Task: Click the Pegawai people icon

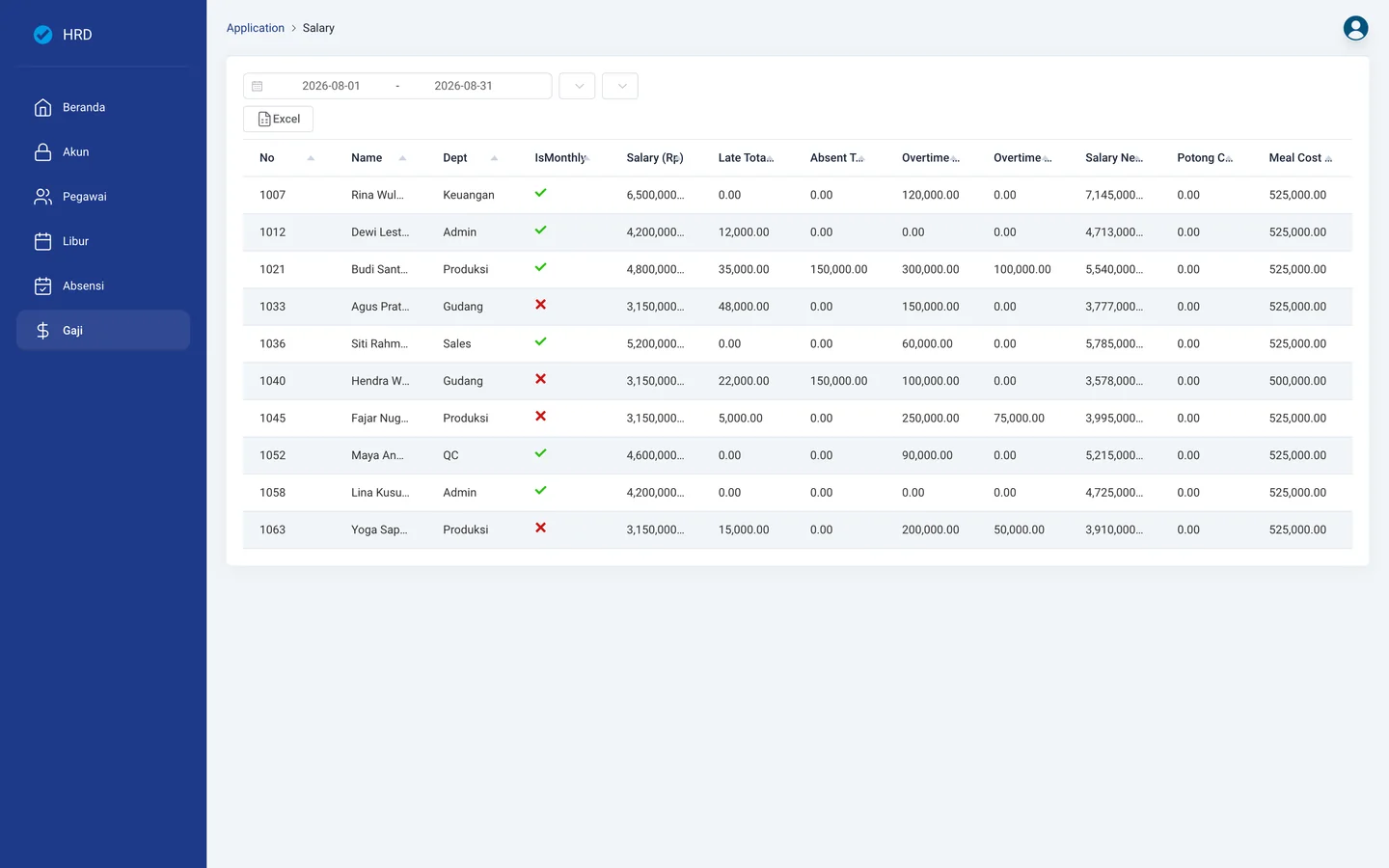Action: point(42,197)
